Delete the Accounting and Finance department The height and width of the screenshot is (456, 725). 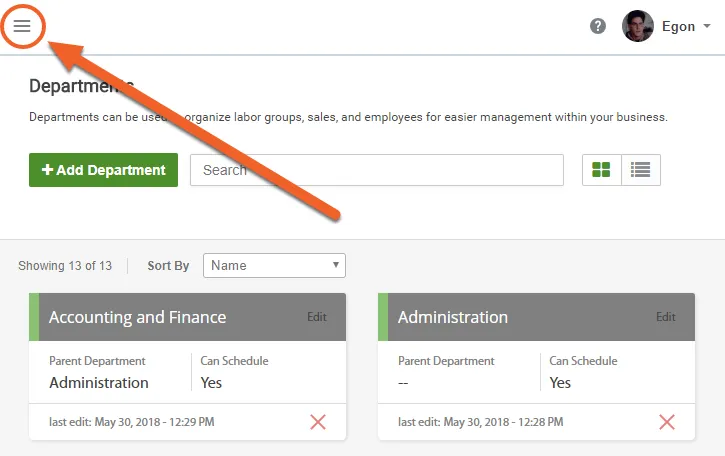318,422
